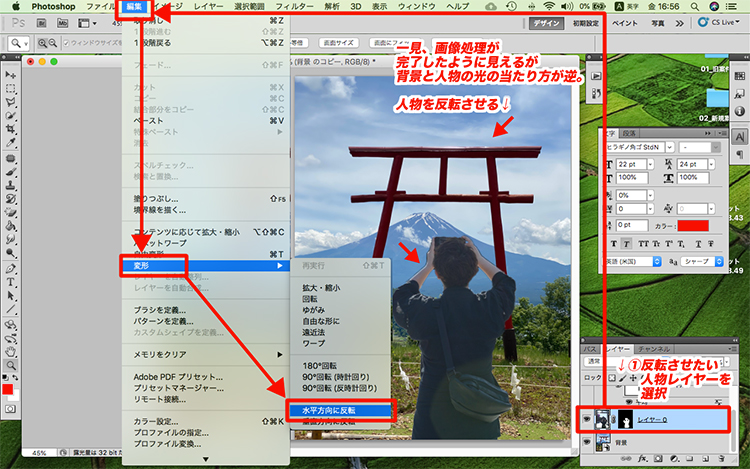Open the screen arrangement dropdown in application bar

tap(87, 23)
